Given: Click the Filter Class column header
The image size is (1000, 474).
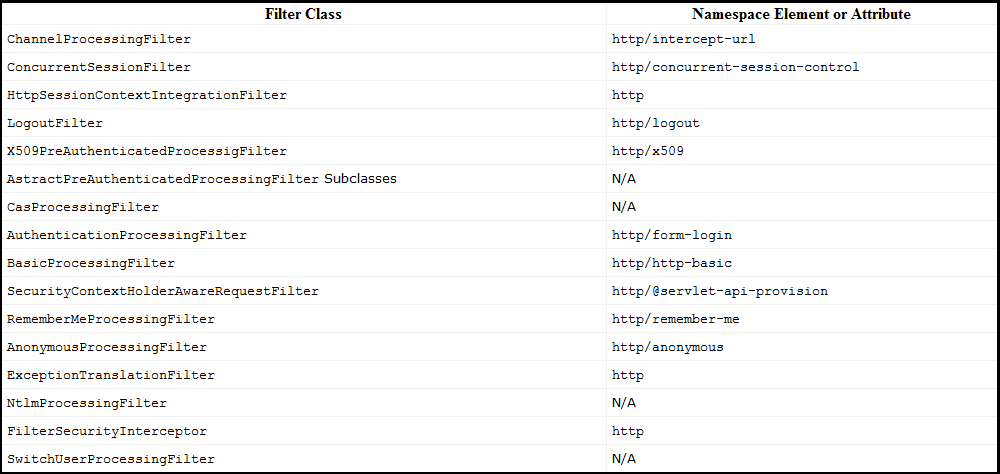Looking at the screenshot, I should (x=303, y=15).
